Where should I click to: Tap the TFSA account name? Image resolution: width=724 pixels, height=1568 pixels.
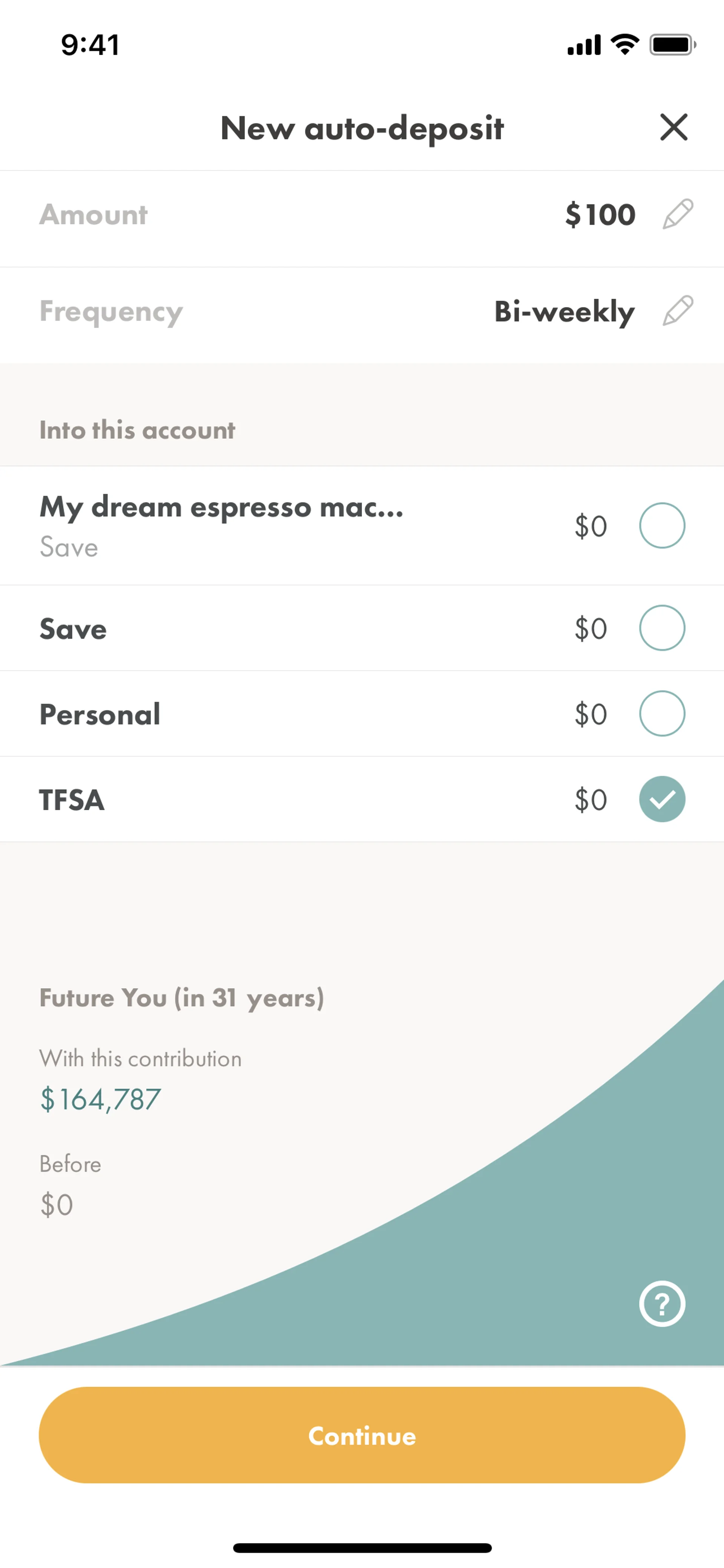(x=72, y=800)
